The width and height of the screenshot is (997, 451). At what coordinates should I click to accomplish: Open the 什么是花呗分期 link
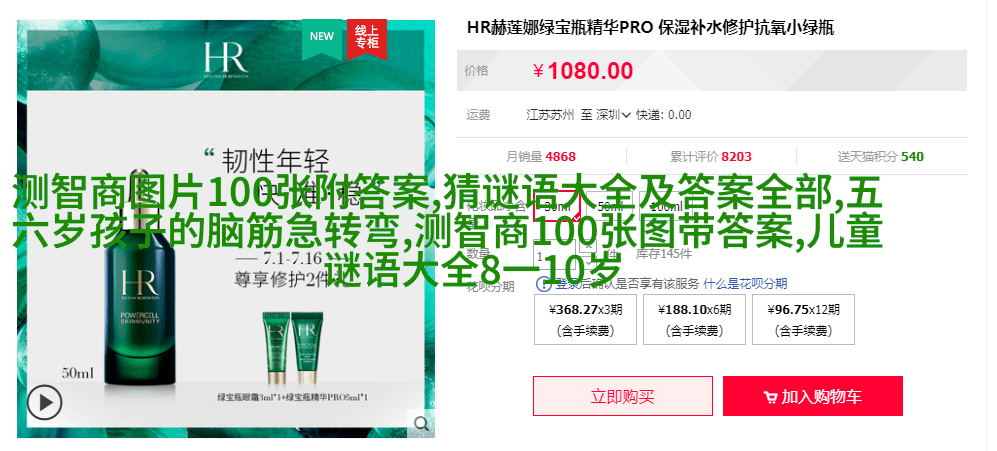[x=745, y=284]
